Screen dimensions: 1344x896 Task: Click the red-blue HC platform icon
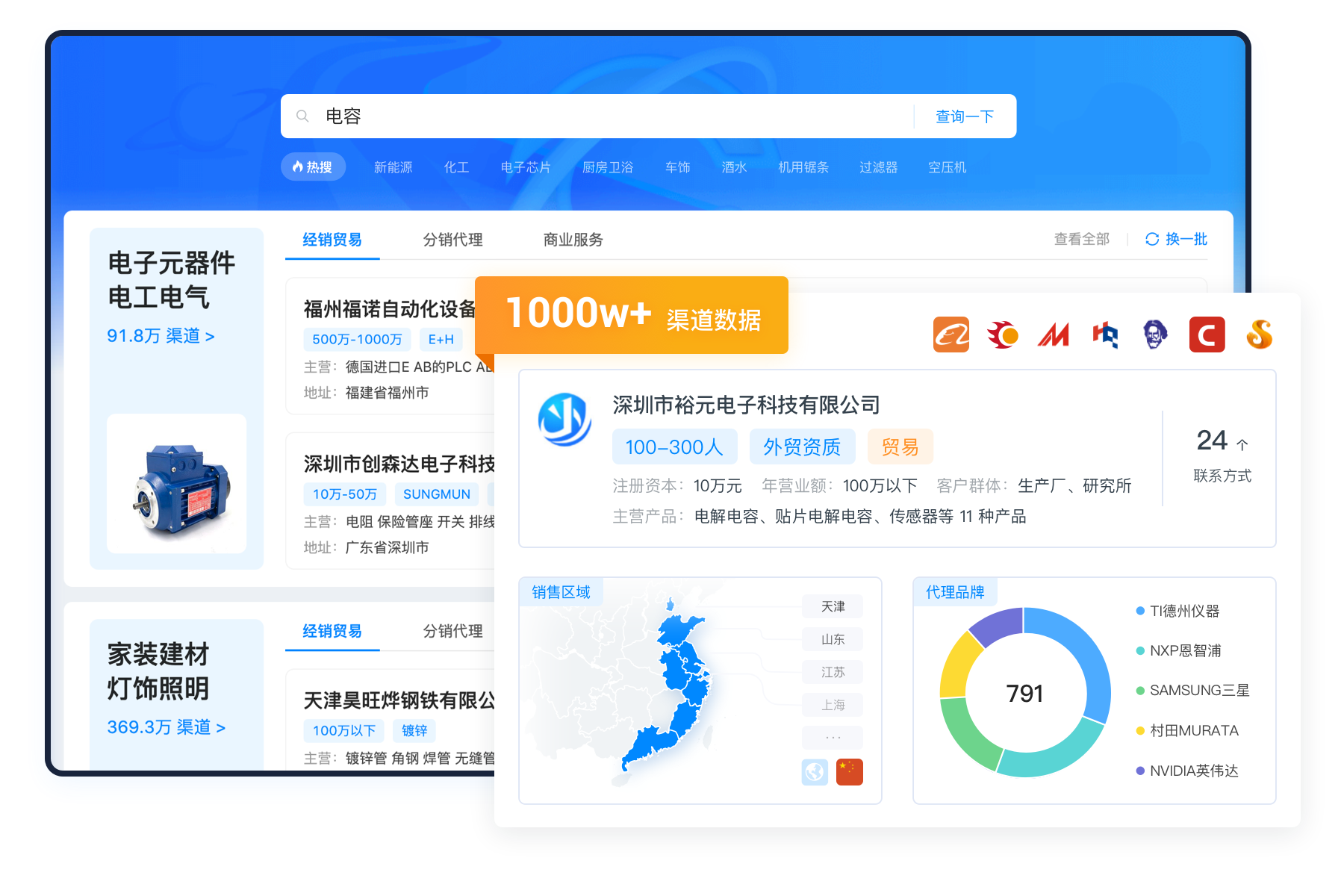pyautogui.click(x=1105, y=335)
